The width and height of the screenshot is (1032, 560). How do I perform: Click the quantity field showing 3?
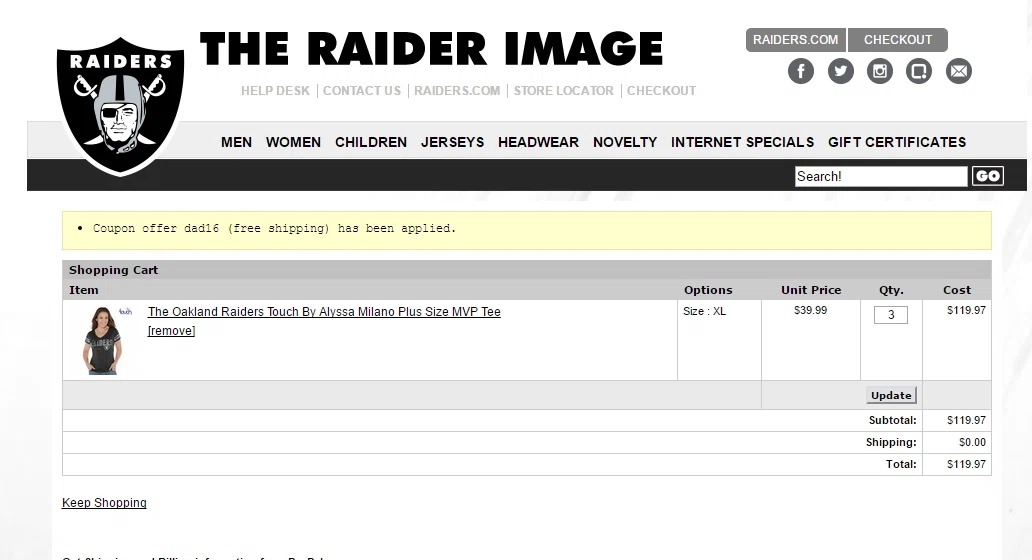pyautogui.click(x=890, y=315)
